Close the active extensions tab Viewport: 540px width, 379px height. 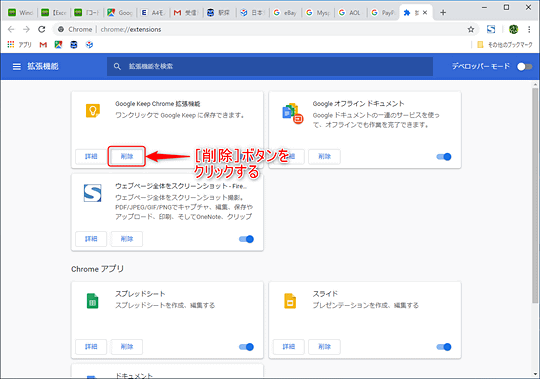[425, 13]
